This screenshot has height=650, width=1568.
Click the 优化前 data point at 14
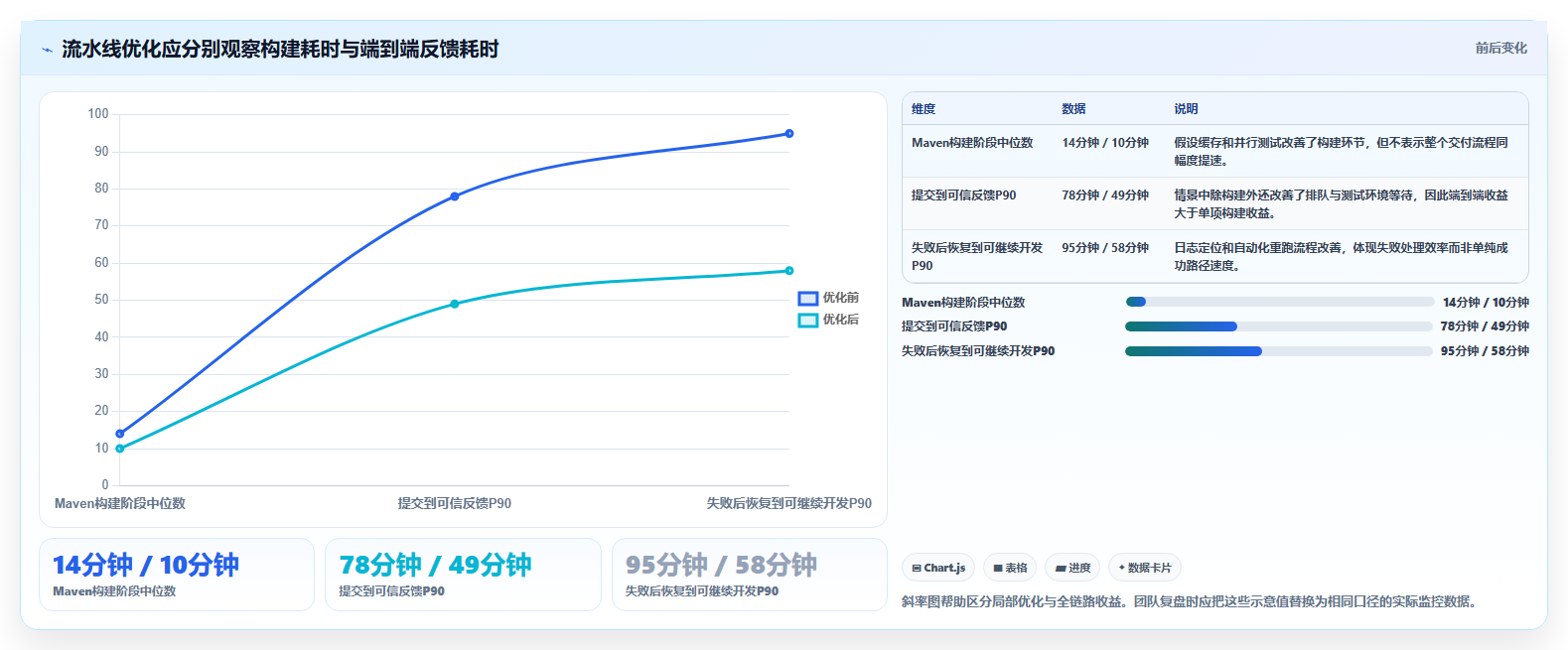pos(120,434)
